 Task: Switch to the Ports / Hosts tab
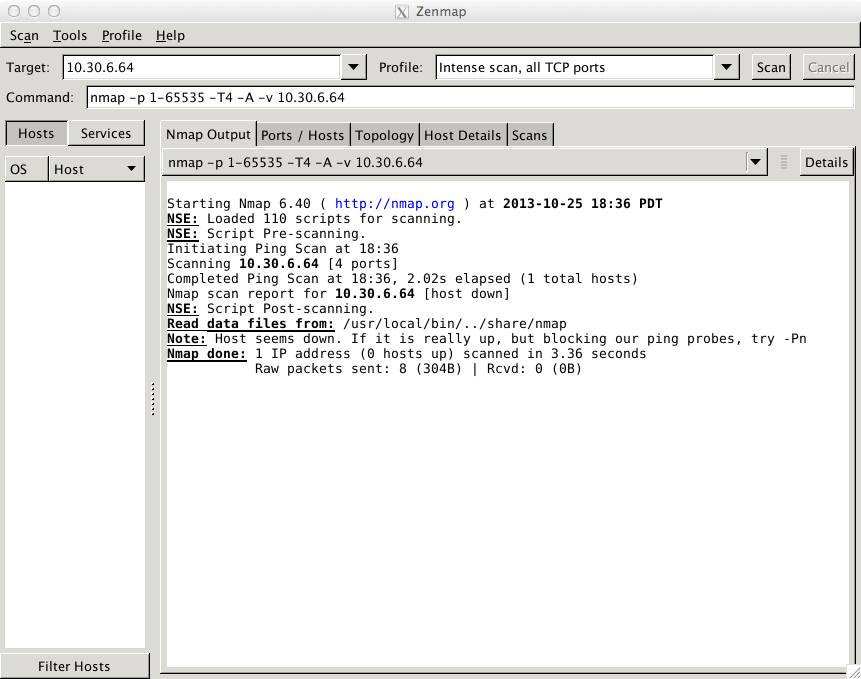[x=302, y=135]
